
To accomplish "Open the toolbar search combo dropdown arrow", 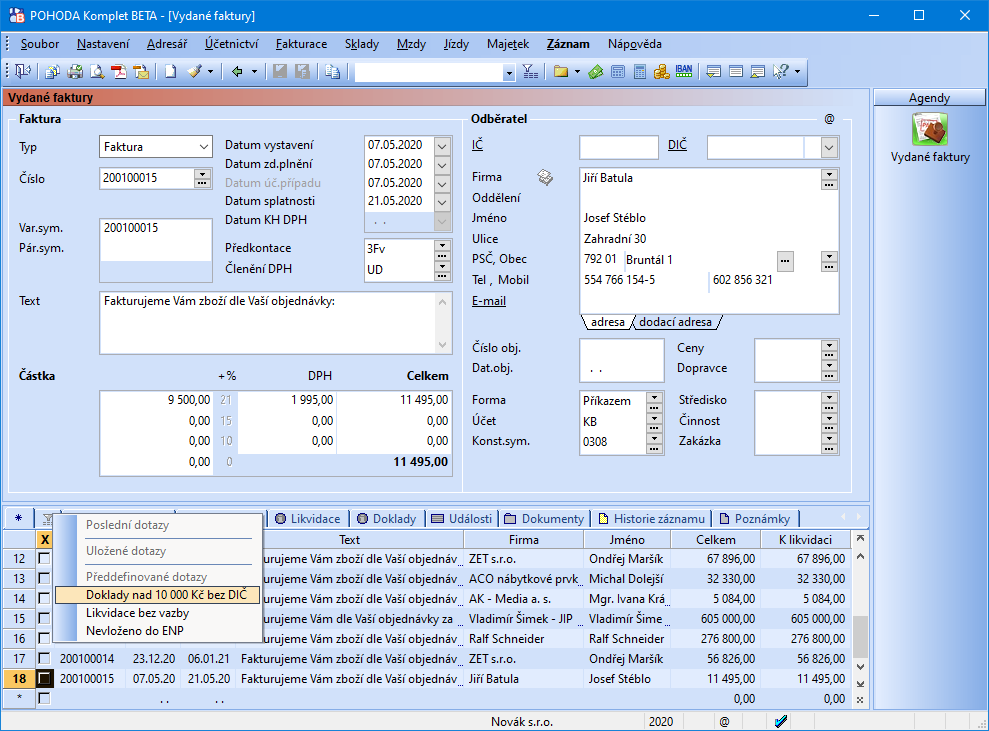I will [508, 73].
